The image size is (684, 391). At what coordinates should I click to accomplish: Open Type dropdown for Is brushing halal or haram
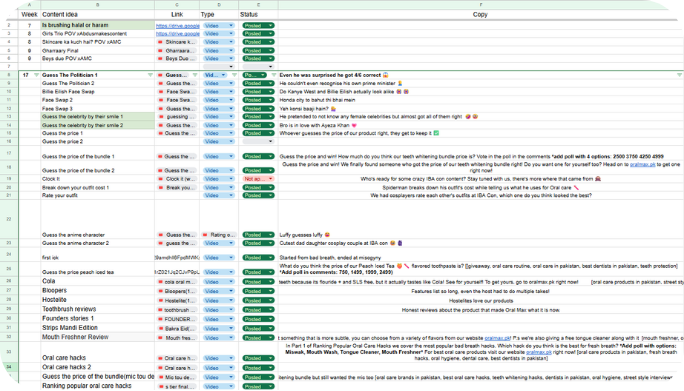click(x=219, y=26)
